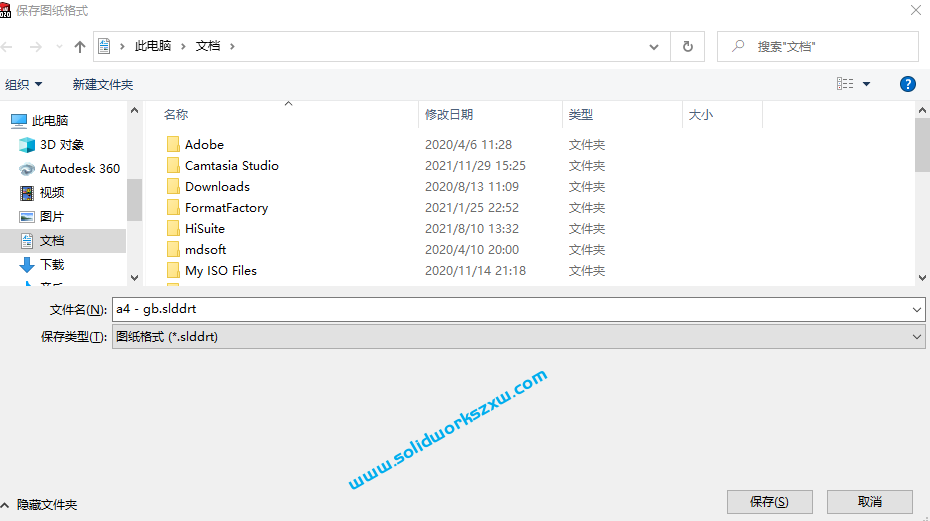
Task: Click the HiSuite folder icon
Action: [173, 228]
